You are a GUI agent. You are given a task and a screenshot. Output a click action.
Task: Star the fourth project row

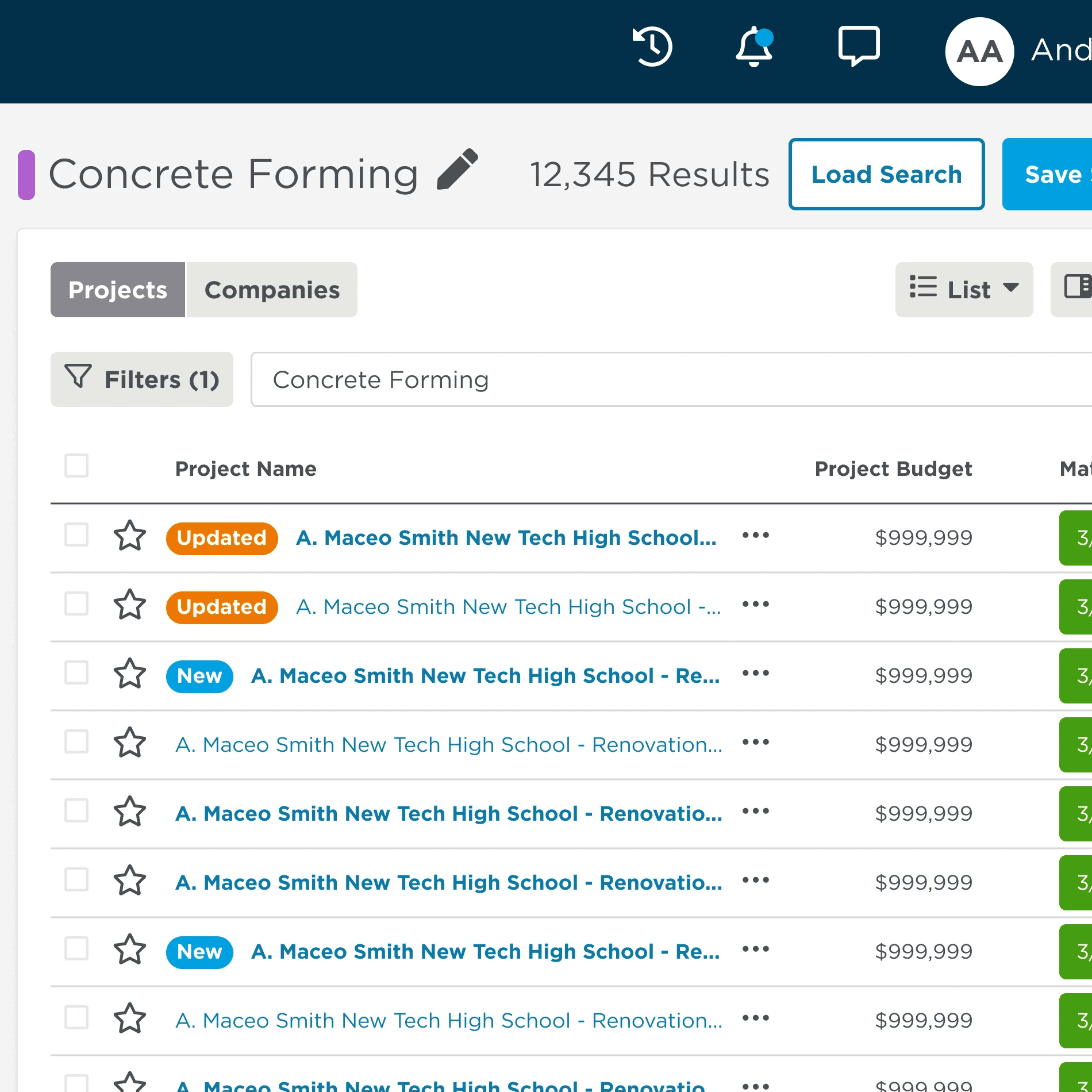130,743
